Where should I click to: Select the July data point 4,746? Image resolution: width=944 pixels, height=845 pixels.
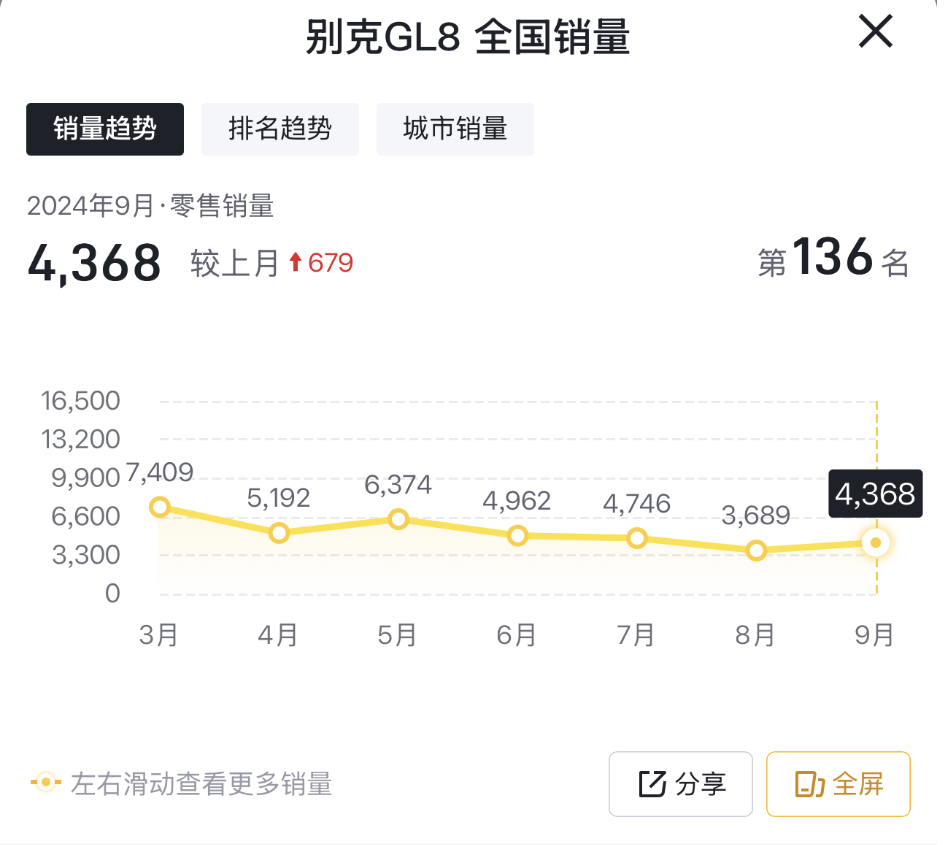637,538
